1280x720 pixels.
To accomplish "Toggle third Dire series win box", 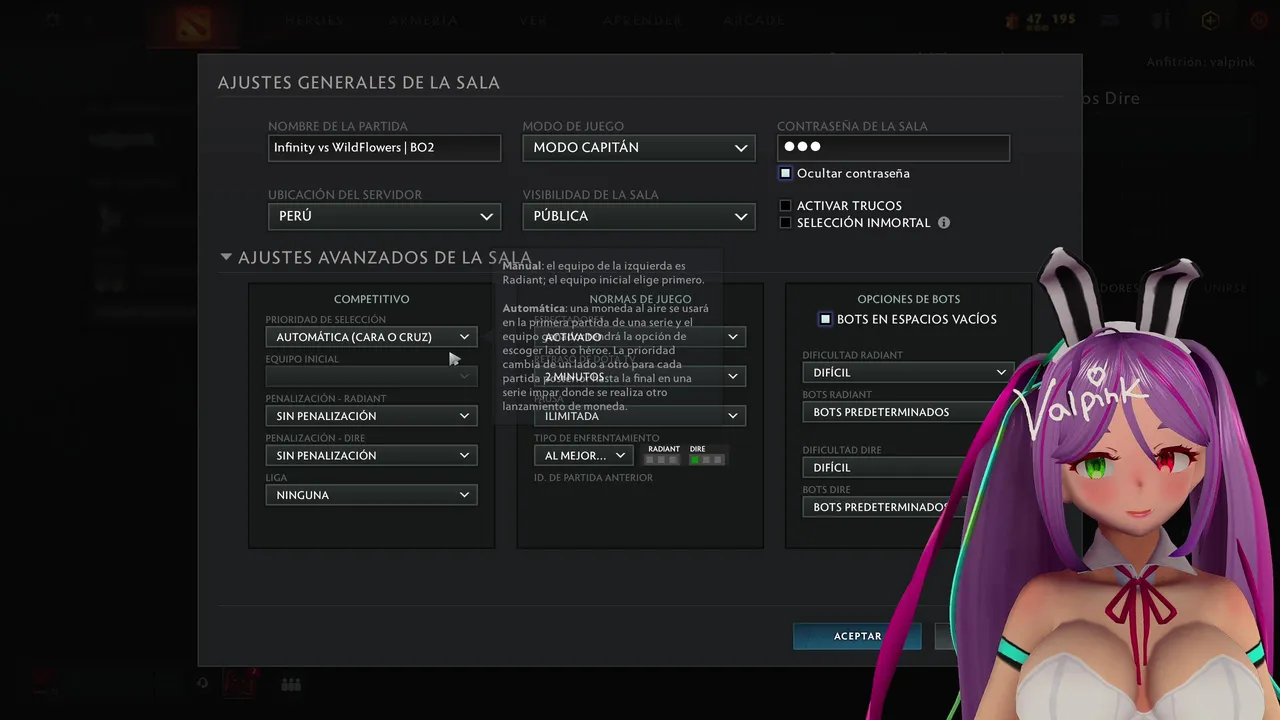I will (x=718, y=460).
